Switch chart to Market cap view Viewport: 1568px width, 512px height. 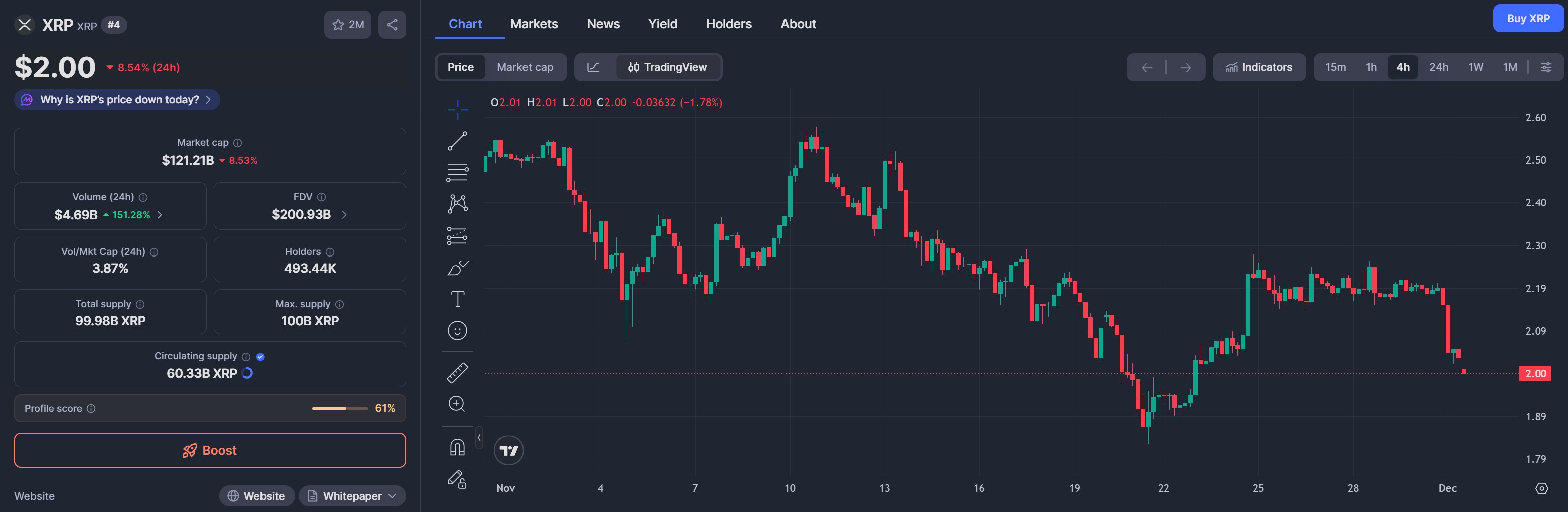tap(525, 67)
